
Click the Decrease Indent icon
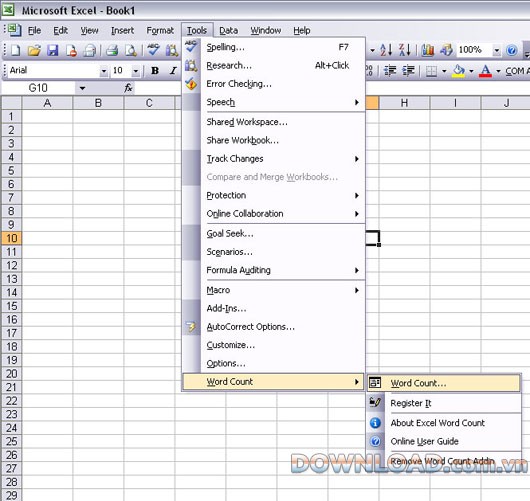pos(390,71)
